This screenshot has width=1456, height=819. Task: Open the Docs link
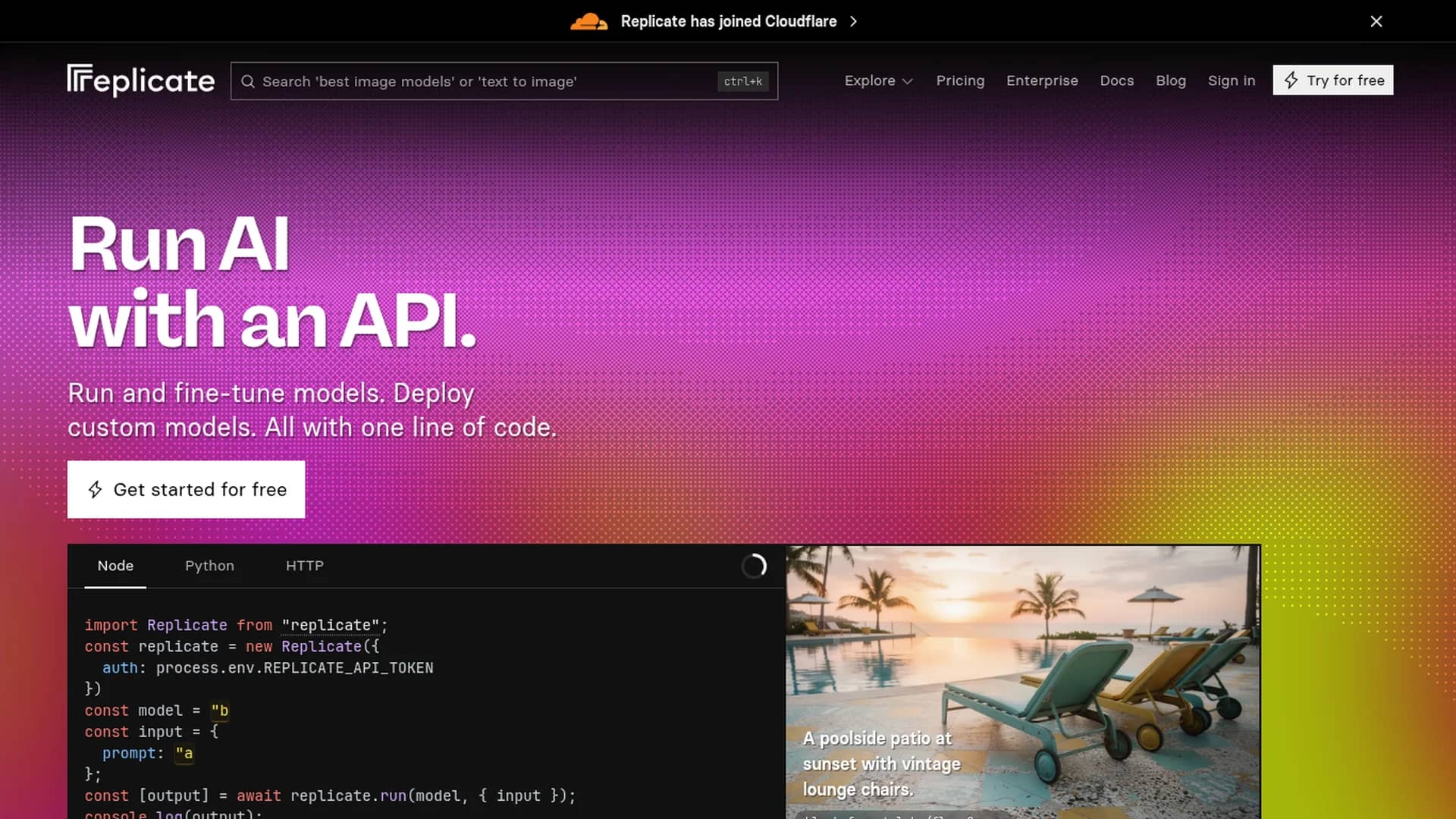tap(1117, 80)
